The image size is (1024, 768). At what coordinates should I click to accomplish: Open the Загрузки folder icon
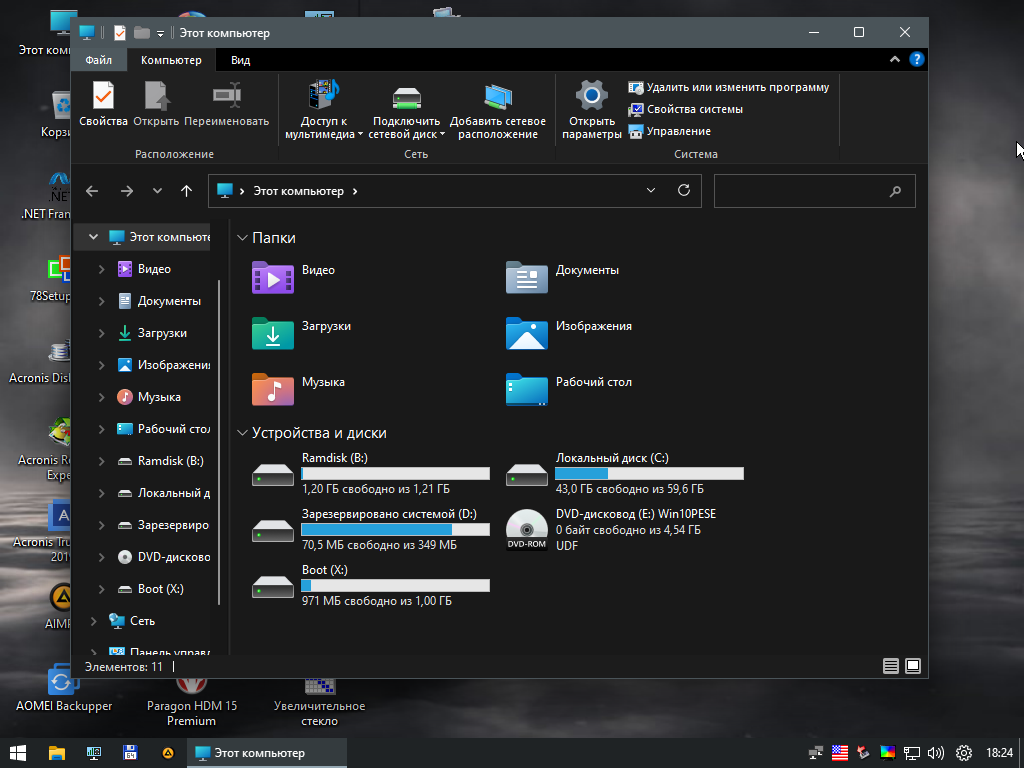click(x=272, y=333)
